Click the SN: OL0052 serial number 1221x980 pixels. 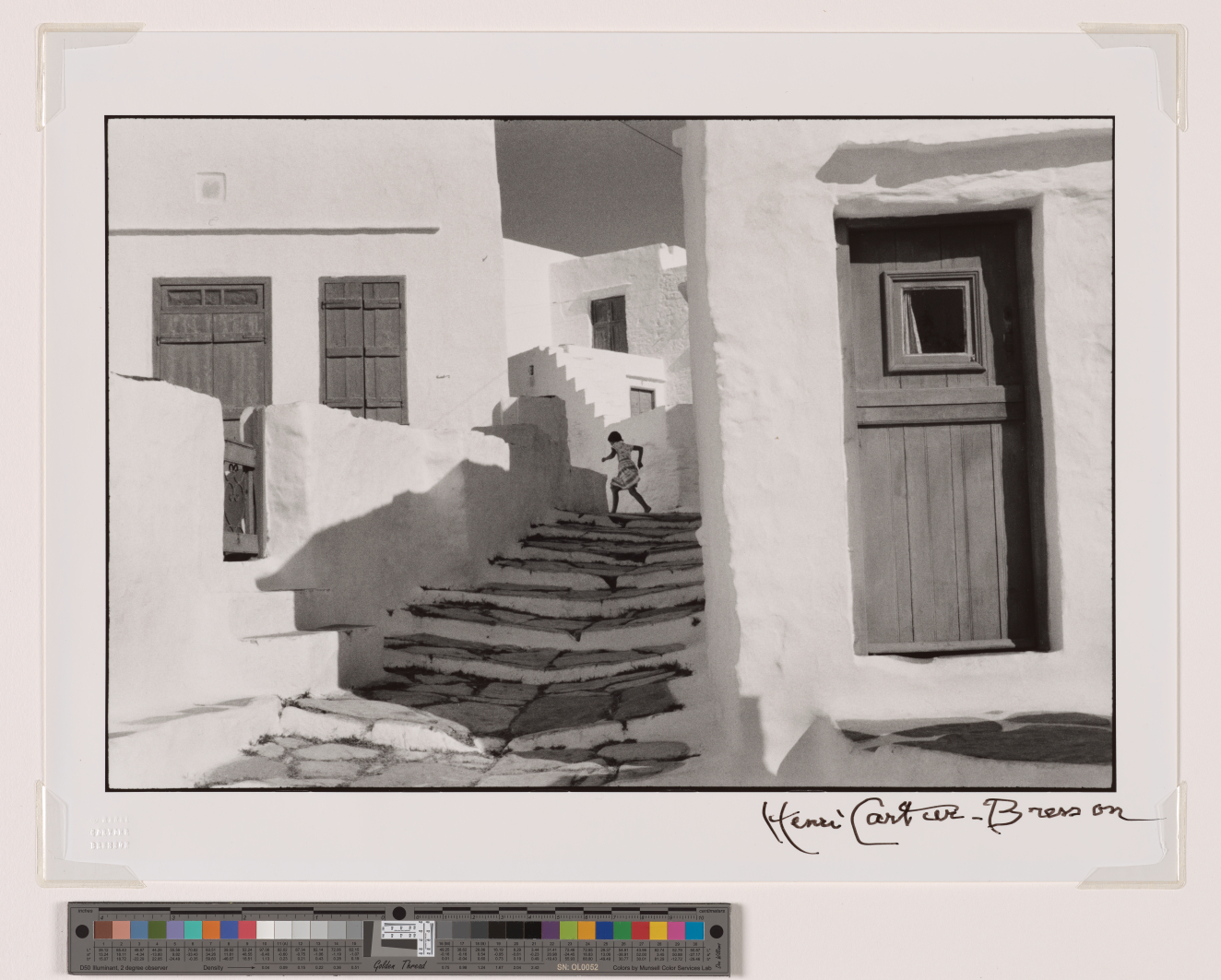tap(576, 967)
